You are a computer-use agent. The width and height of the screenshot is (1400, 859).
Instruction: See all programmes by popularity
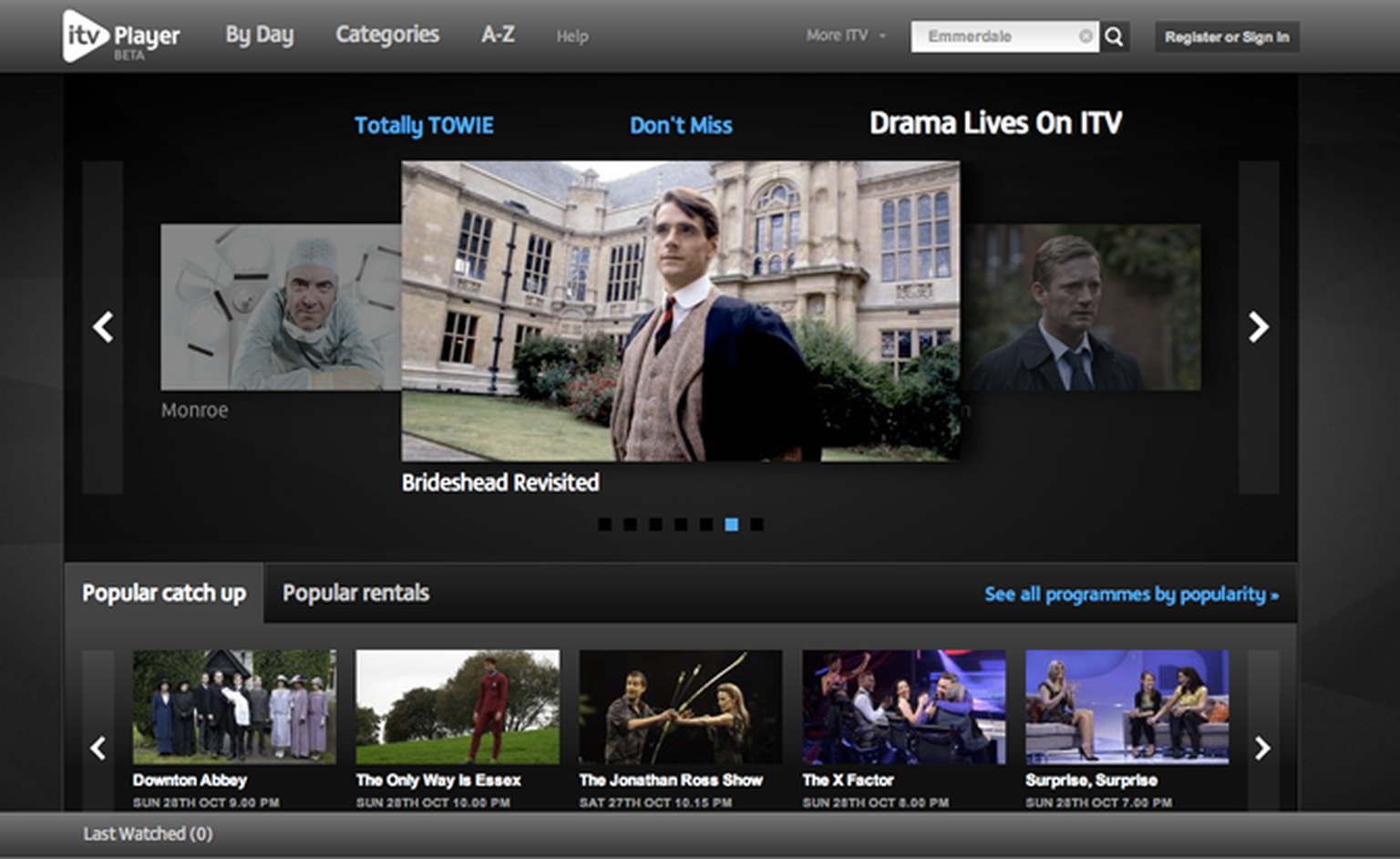click(x=1131, y=595)
